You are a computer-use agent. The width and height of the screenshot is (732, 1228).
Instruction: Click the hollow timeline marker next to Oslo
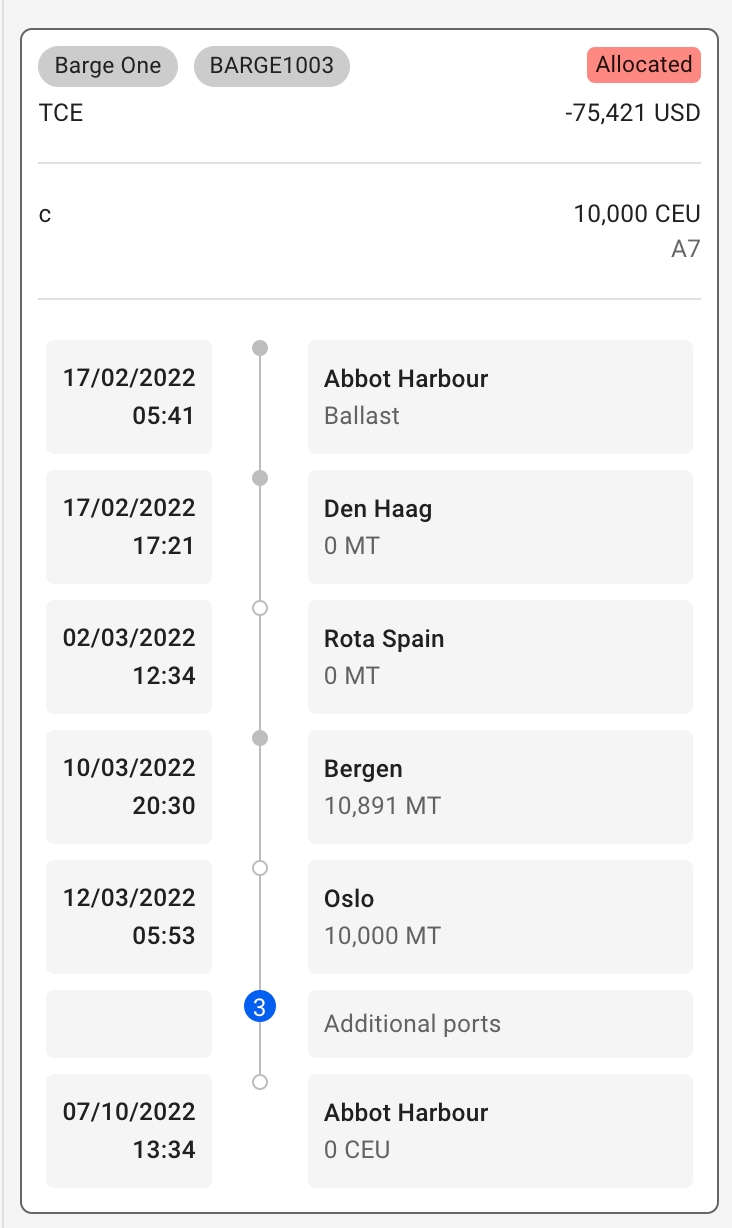260,868
